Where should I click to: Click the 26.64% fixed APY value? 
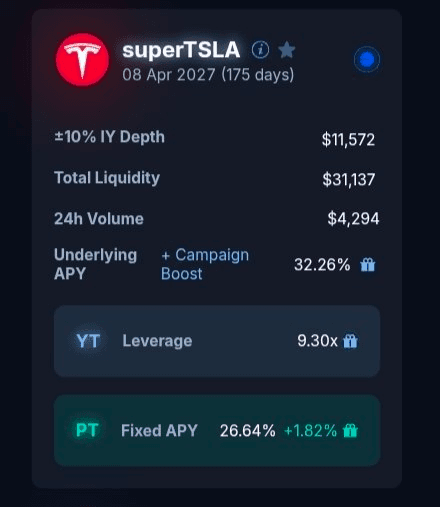[x=248, y=431]
